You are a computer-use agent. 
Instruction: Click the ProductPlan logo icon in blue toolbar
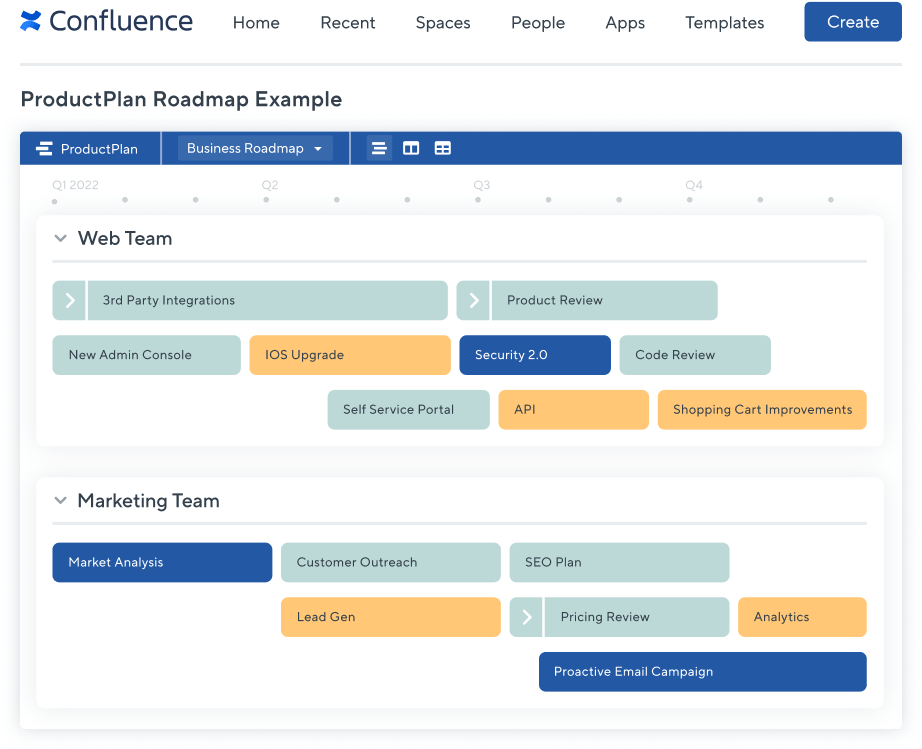(44, 149)
